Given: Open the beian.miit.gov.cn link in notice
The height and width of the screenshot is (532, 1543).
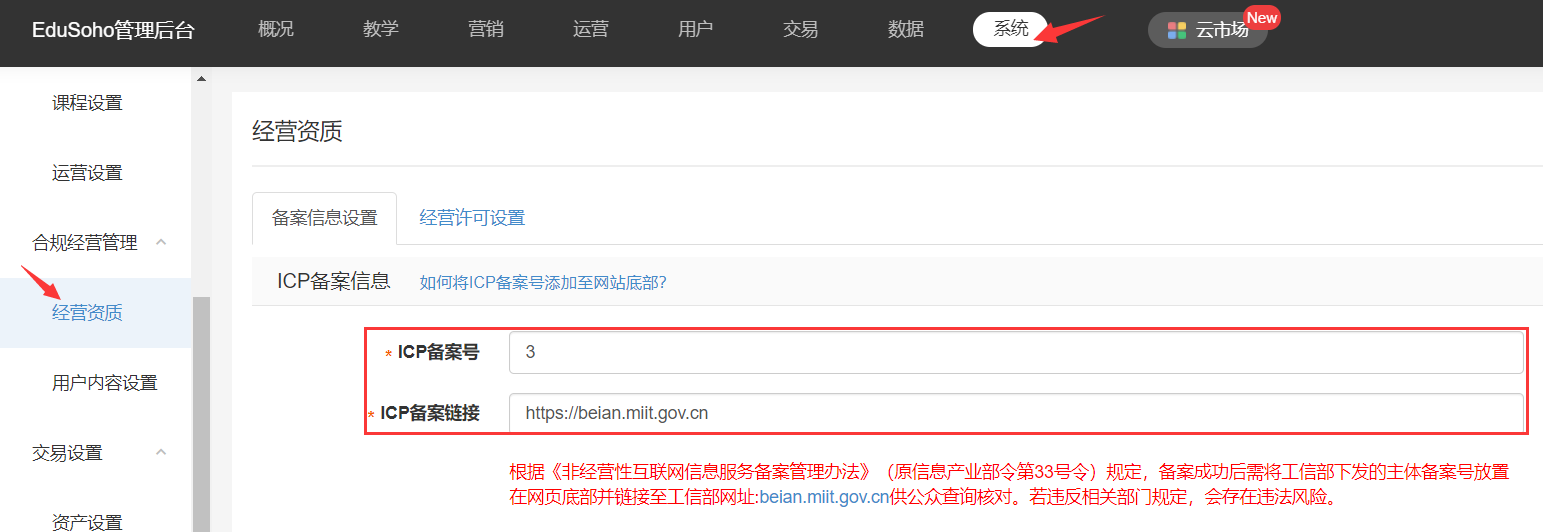Looking at the screenshot, I should click(824, 497).
